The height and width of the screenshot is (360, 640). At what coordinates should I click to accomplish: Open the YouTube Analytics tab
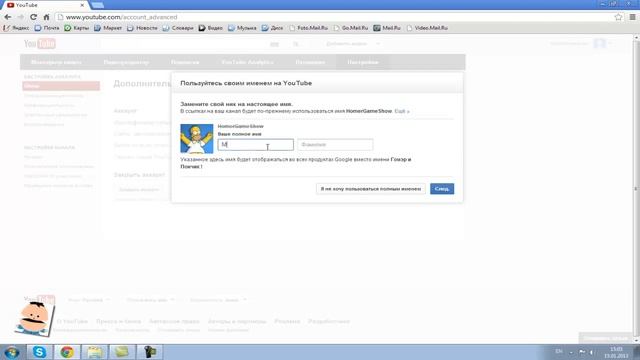click(247, 62)
